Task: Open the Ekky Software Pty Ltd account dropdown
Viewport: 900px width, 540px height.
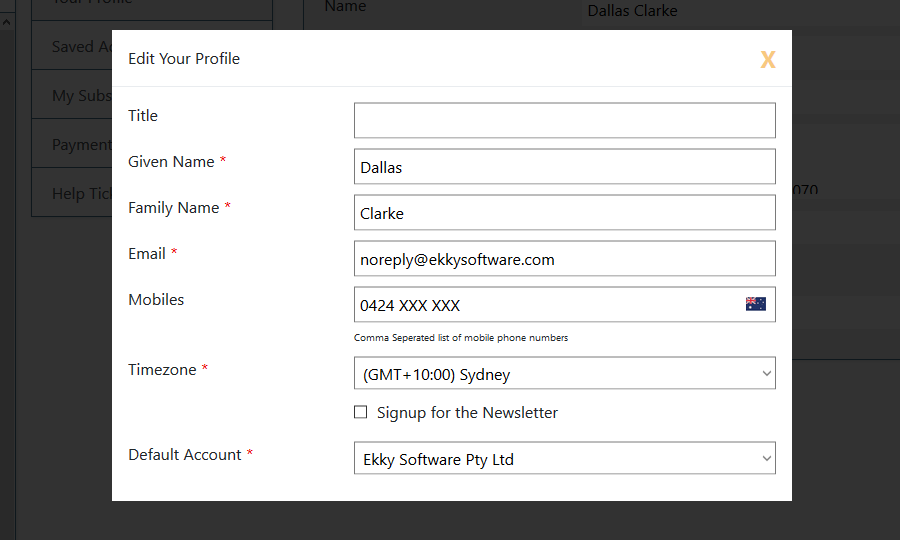Action: (x=565, y=458)
